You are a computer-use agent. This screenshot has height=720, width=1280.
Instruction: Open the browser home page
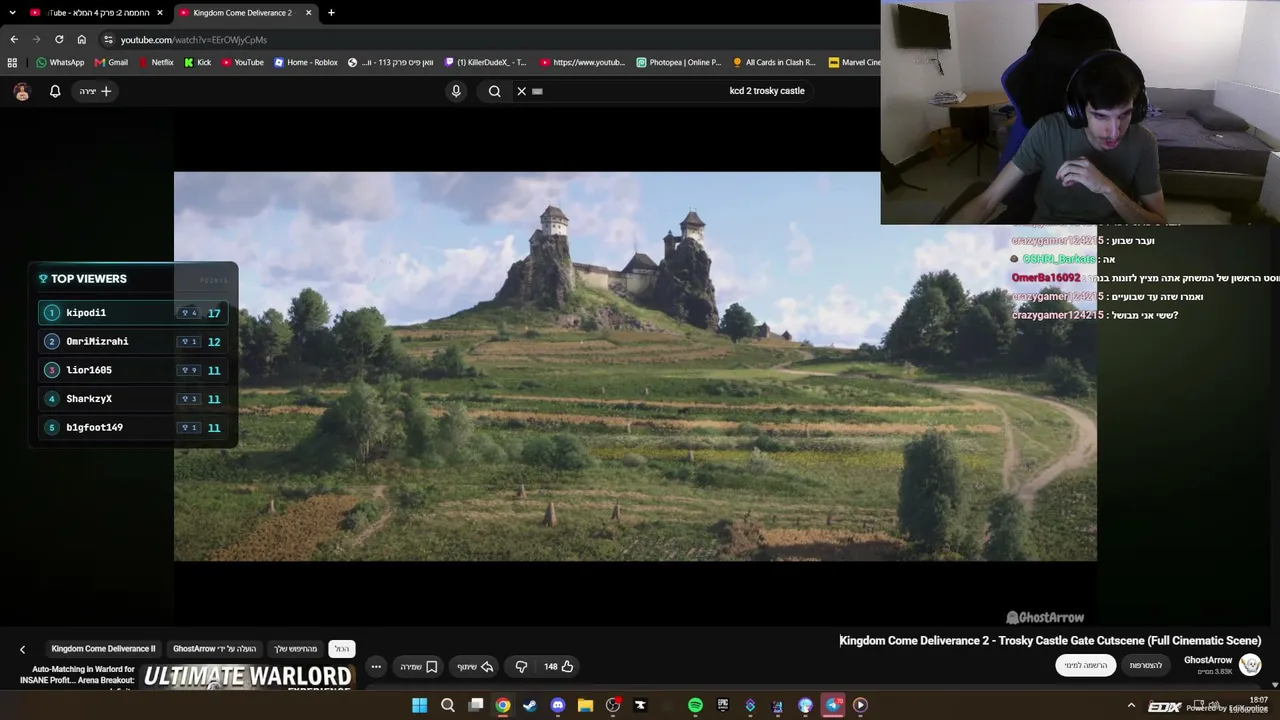(x=82, y=39)
